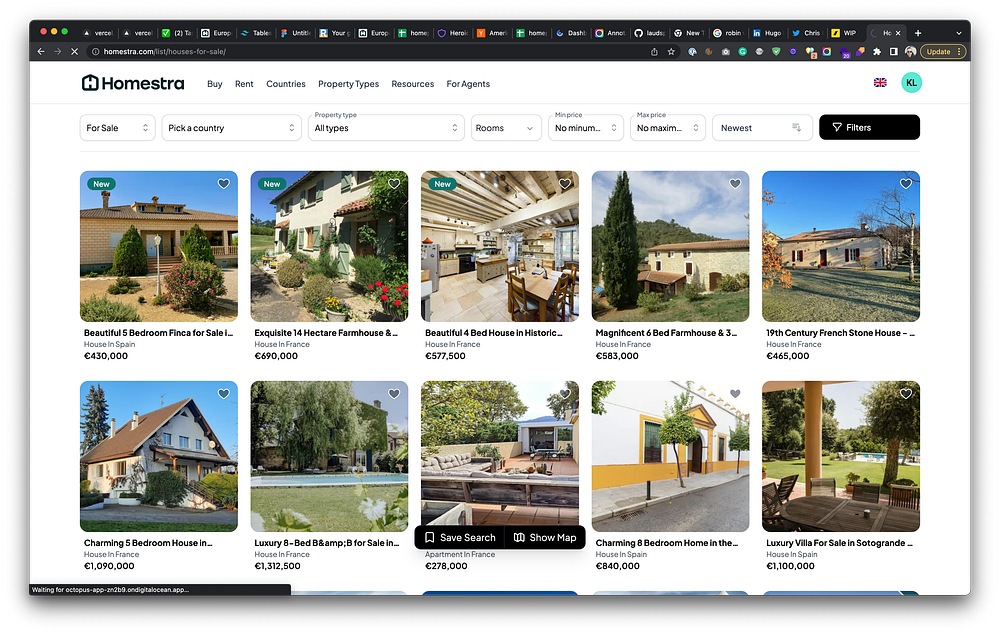Favorite the Charming 5 Bedroom House listing

pyautogui.click(x=224, y=394)
